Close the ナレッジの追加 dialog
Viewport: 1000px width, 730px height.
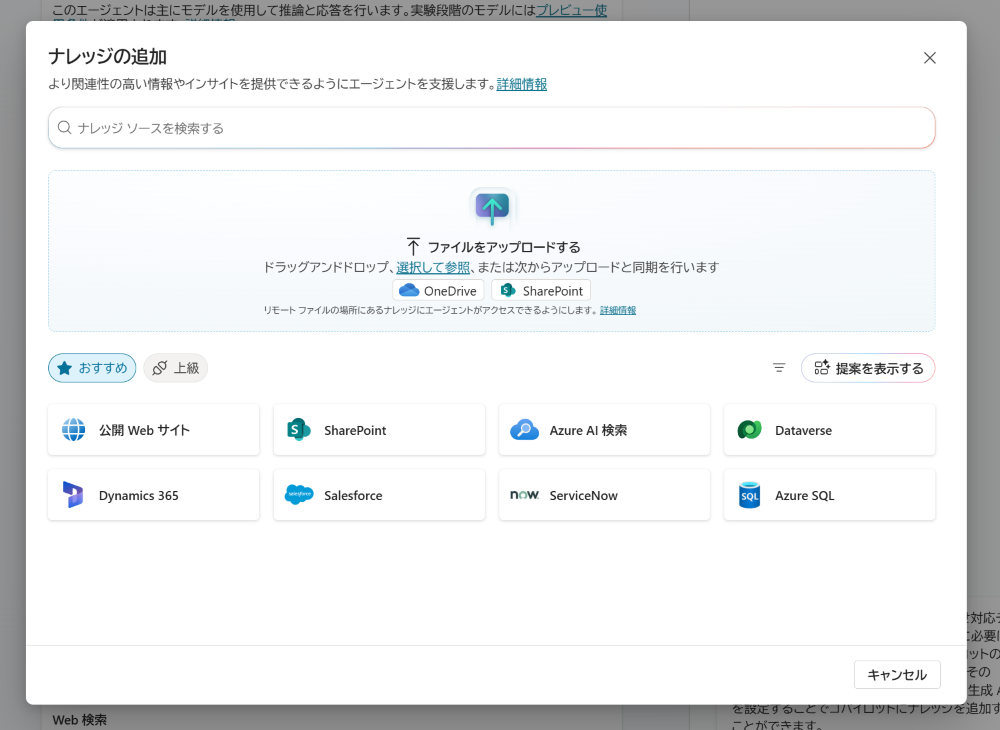[x=930, y=58]
